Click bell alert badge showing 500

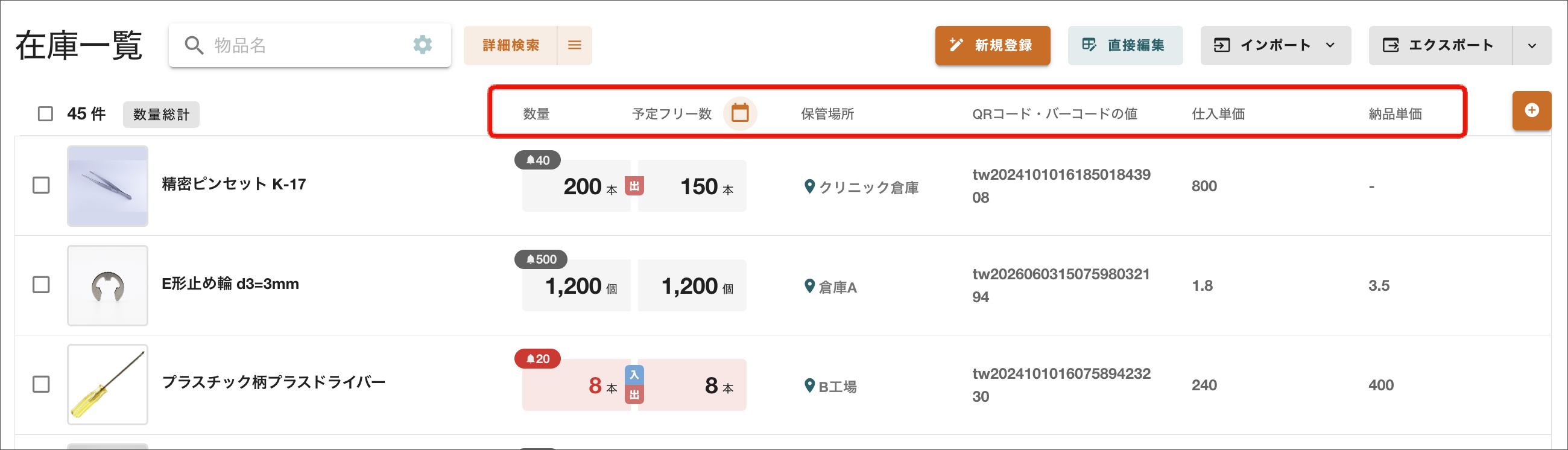click(x=541, y=259)
